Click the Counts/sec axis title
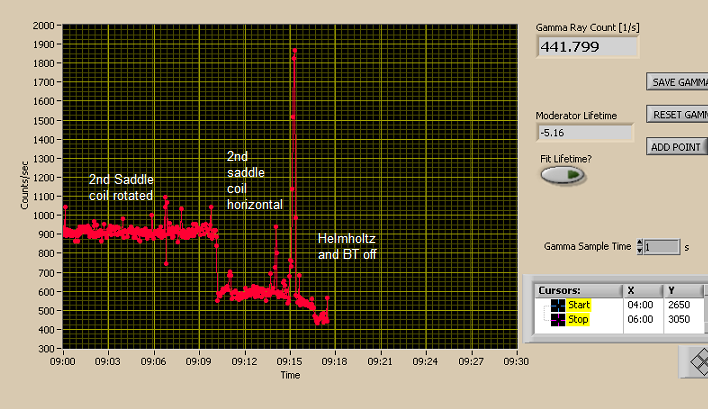This screenshot has width=708, height=409. (x=24, y=186)
